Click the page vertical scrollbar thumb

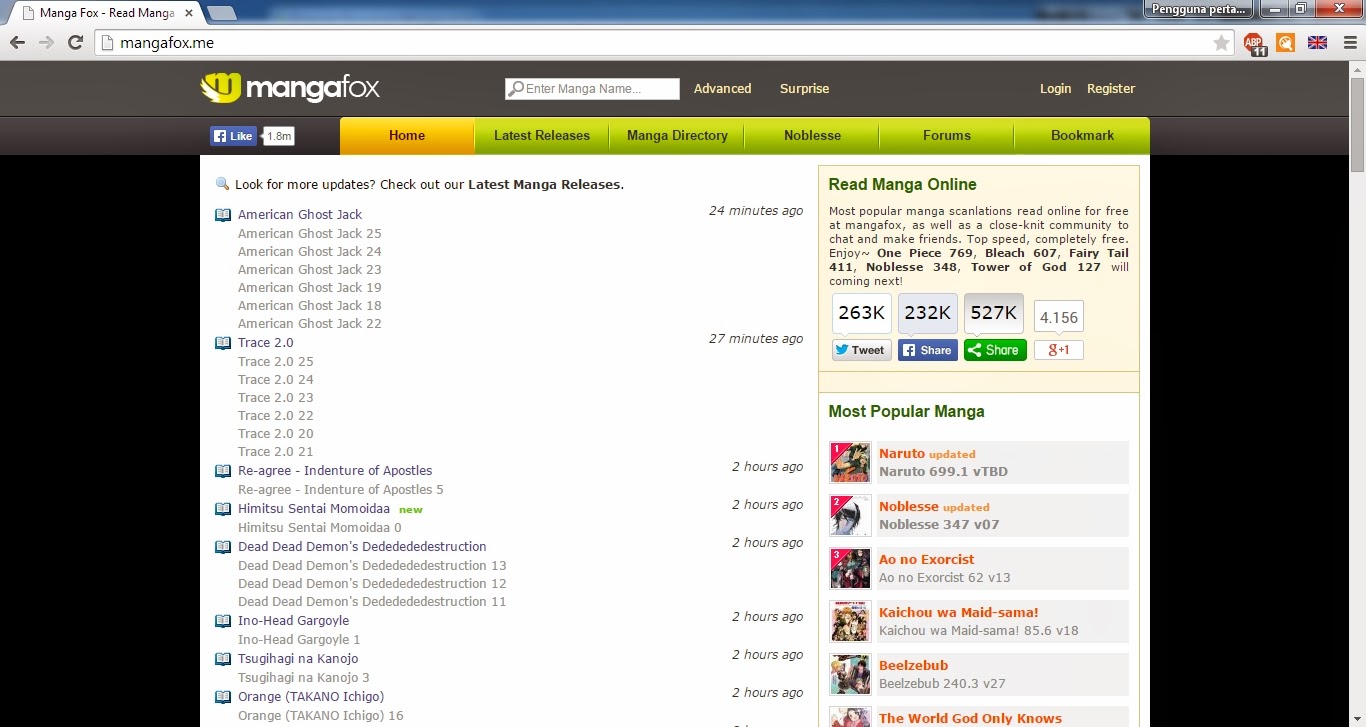[1357, 124]
